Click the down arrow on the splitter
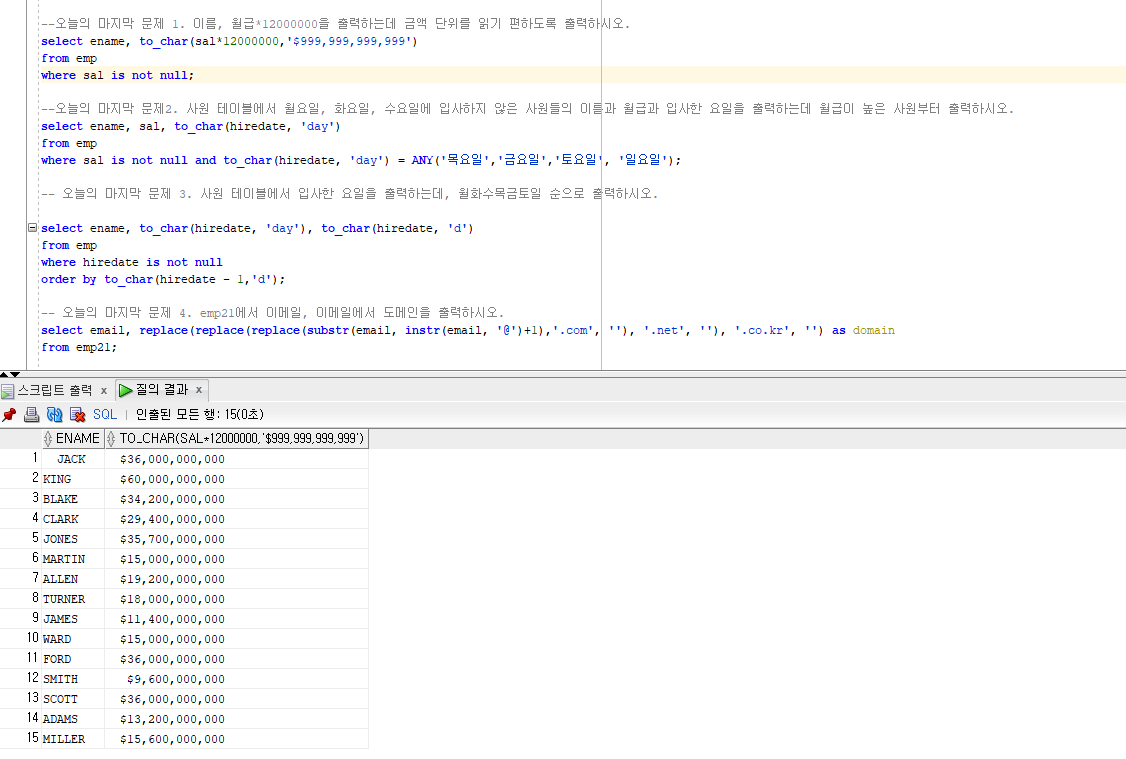1126x759 pixels. coord(15,374)
